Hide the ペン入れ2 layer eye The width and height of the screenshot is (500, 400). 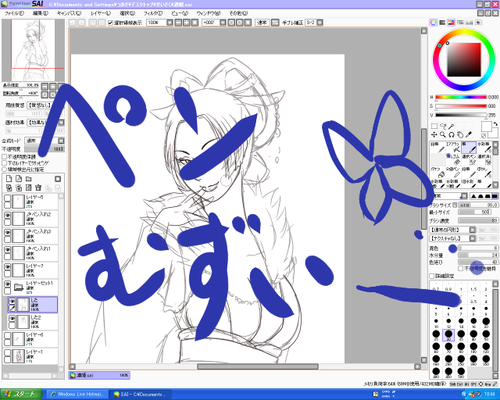tap(8, 215)
